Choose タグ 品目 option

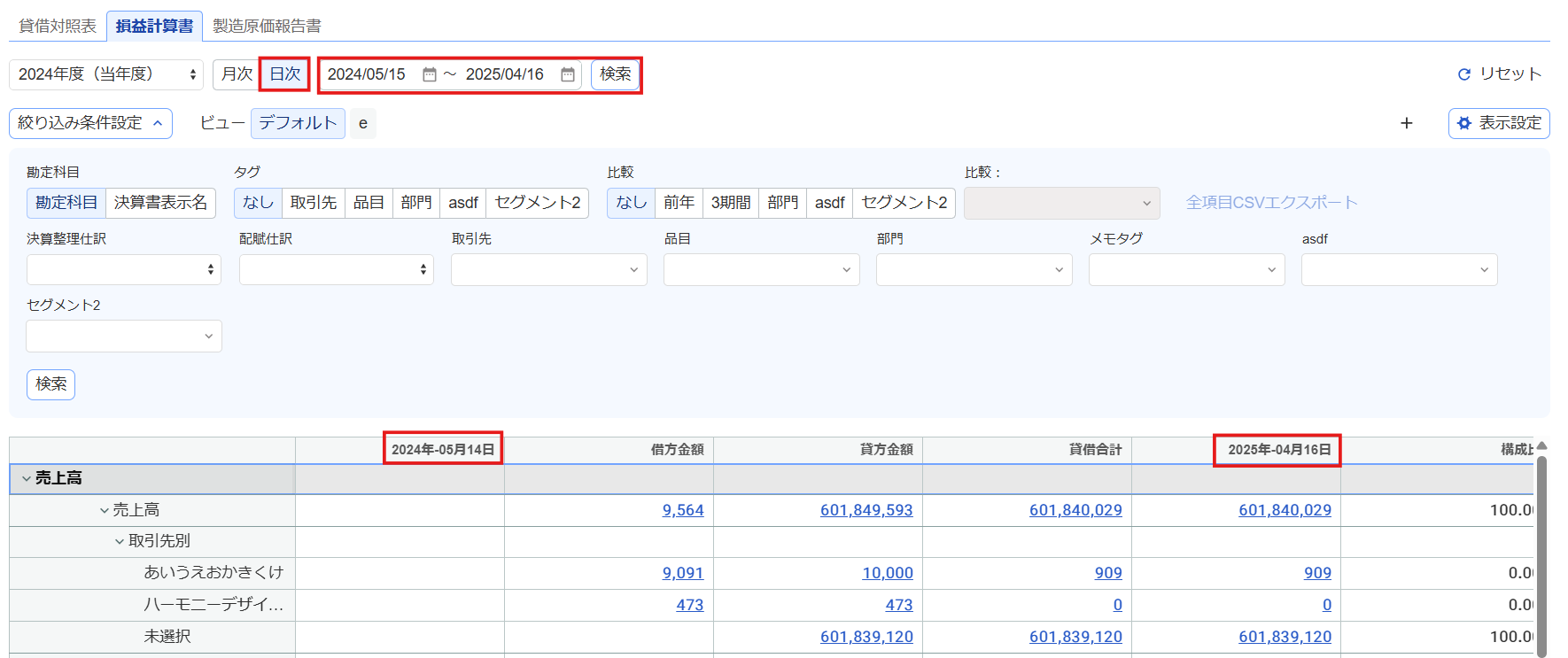pyautogui.click(x=369, y=203)
